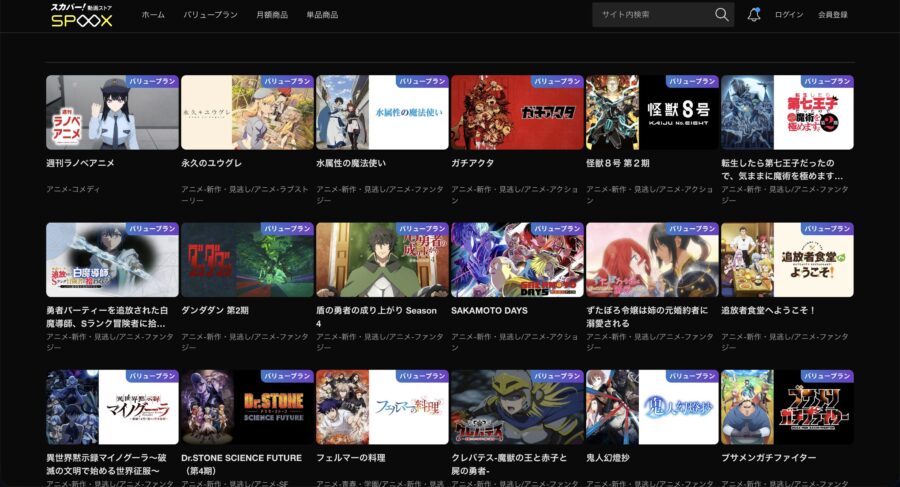Open the 怪獣8号 第2期 thumbnail
The width and height of the screenshot is (900, 487).
coord(652,112)
